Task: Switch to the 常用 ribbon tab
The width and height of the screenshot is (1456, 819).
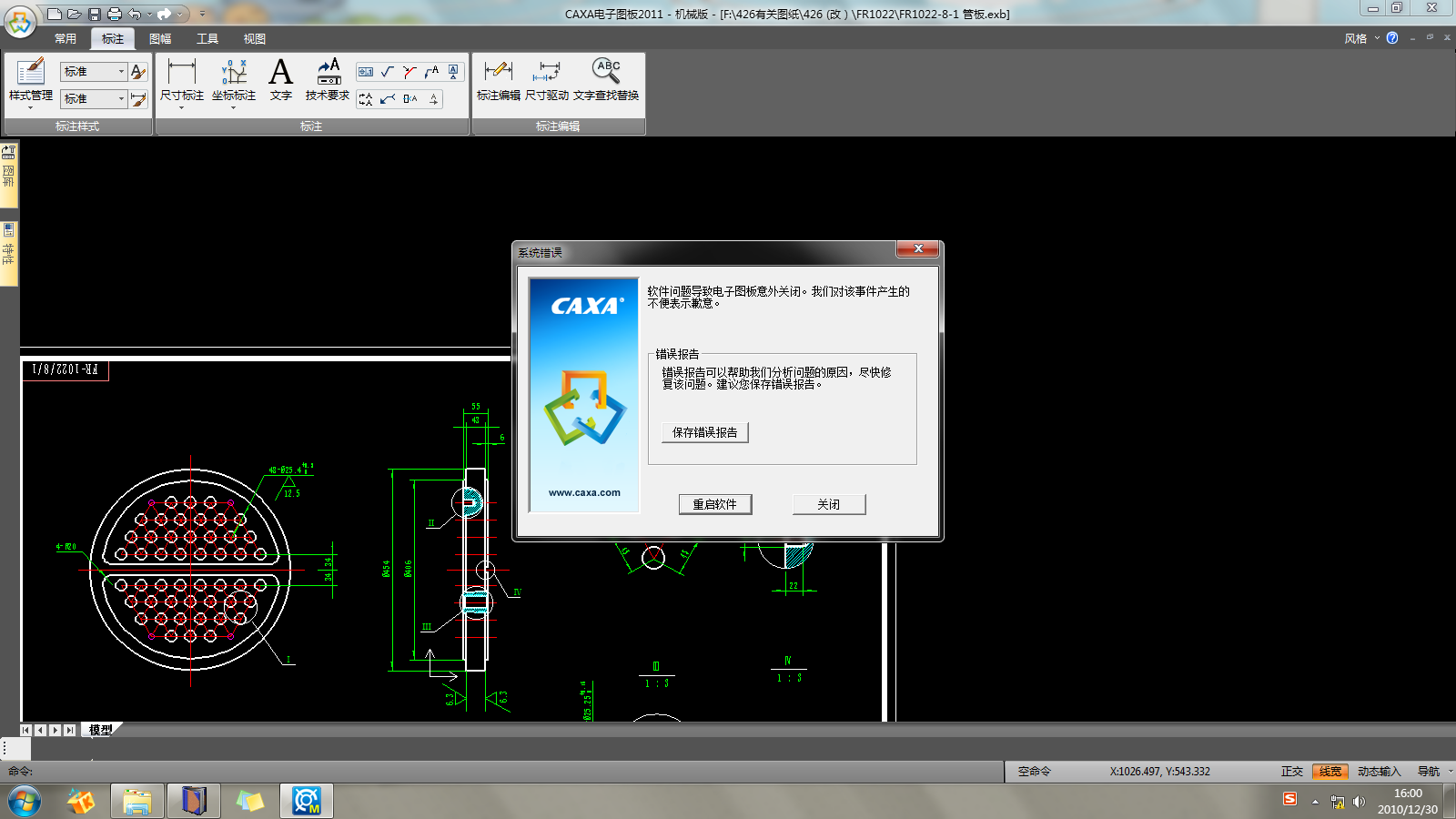Action: click(x=66, y=38)
